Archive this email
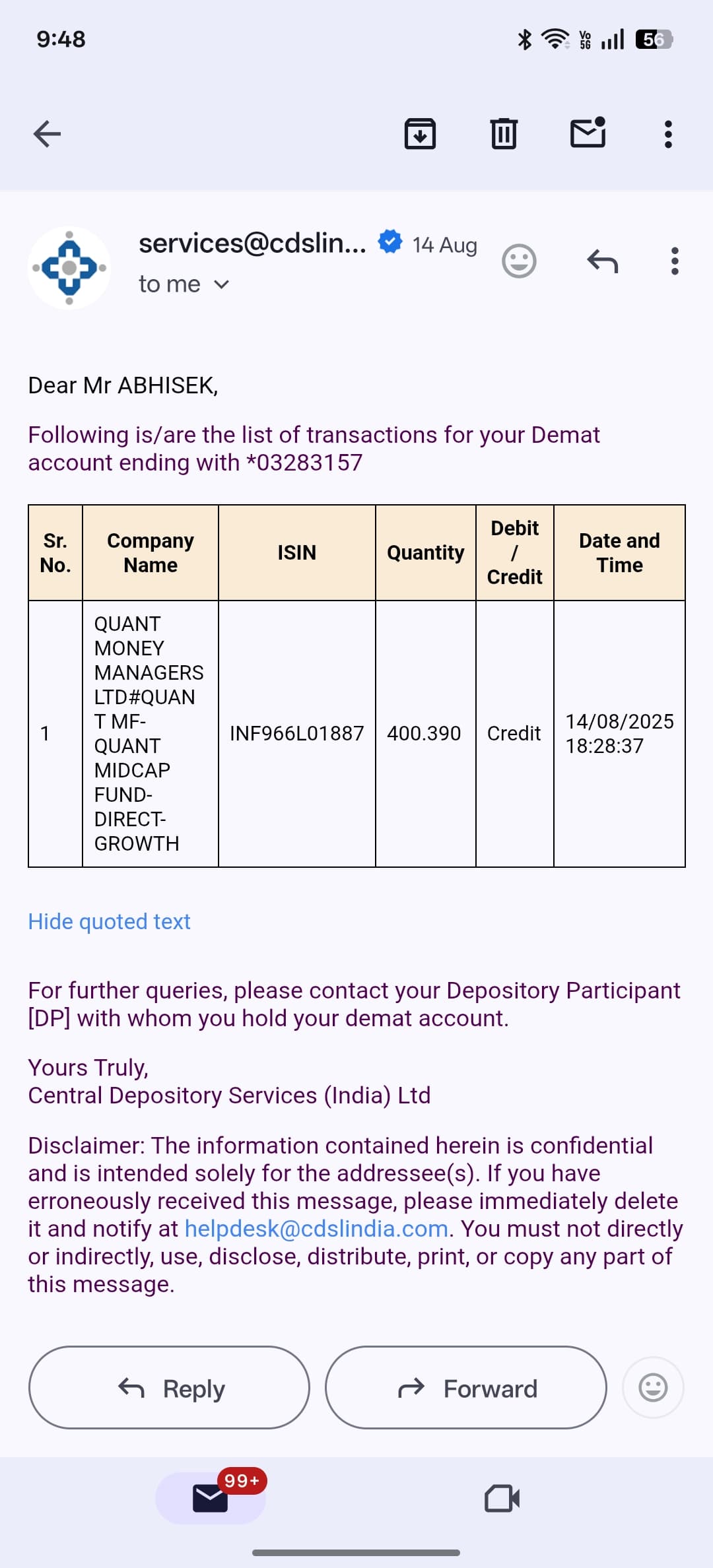The height and width of the screenshot is (1568, 713). click(420, 134)
